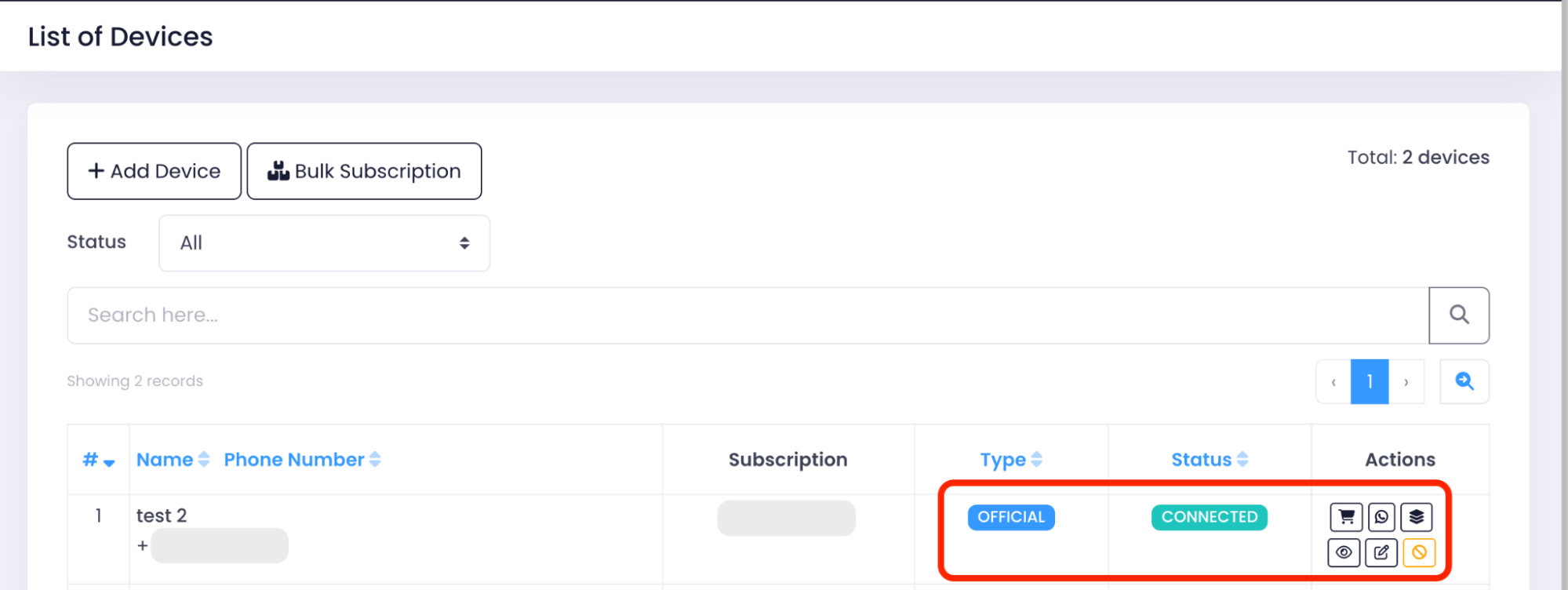Viewport: 1568px width, 590px height.
Task: Click the blue zoom search icon near pagination
Action: coord(1464,381)
